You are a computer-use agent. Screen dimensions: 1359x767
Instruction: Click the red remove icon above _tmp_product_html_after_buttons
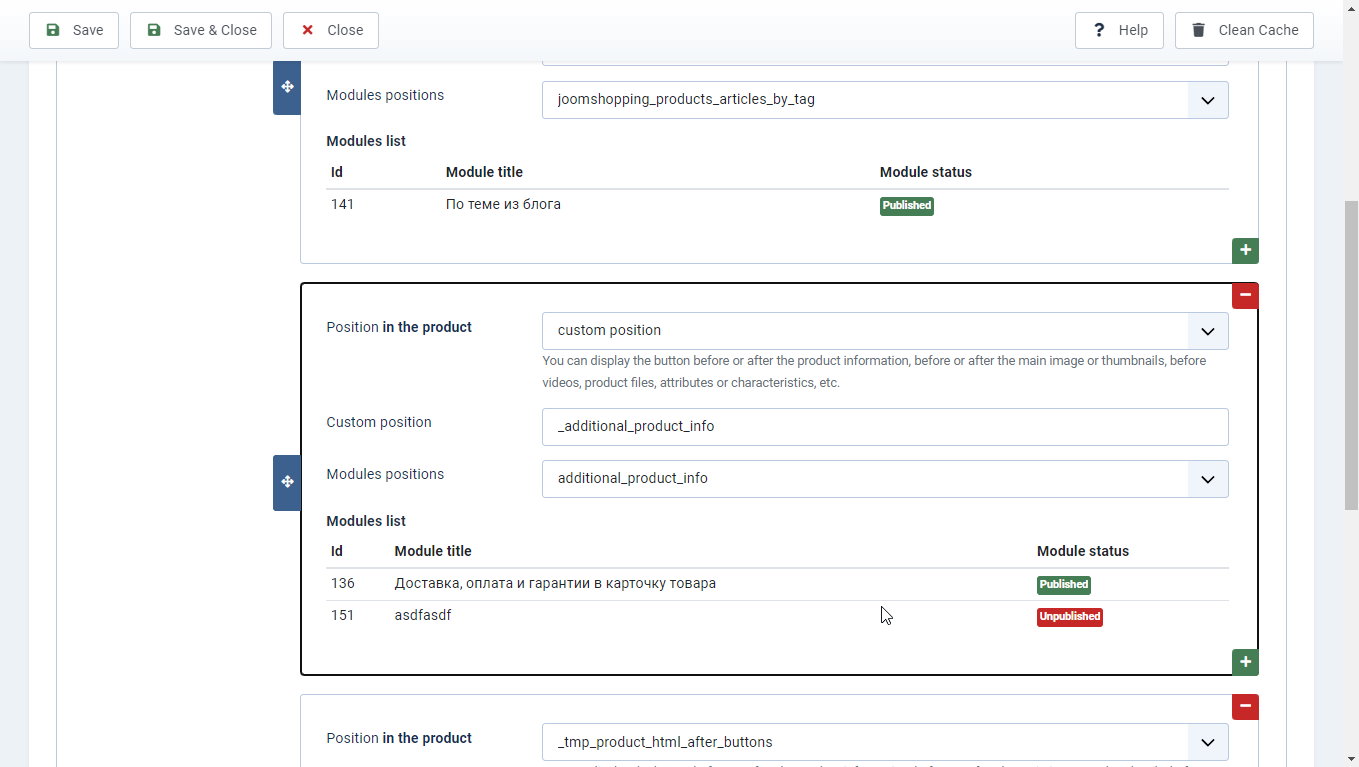pos(1244,706)
